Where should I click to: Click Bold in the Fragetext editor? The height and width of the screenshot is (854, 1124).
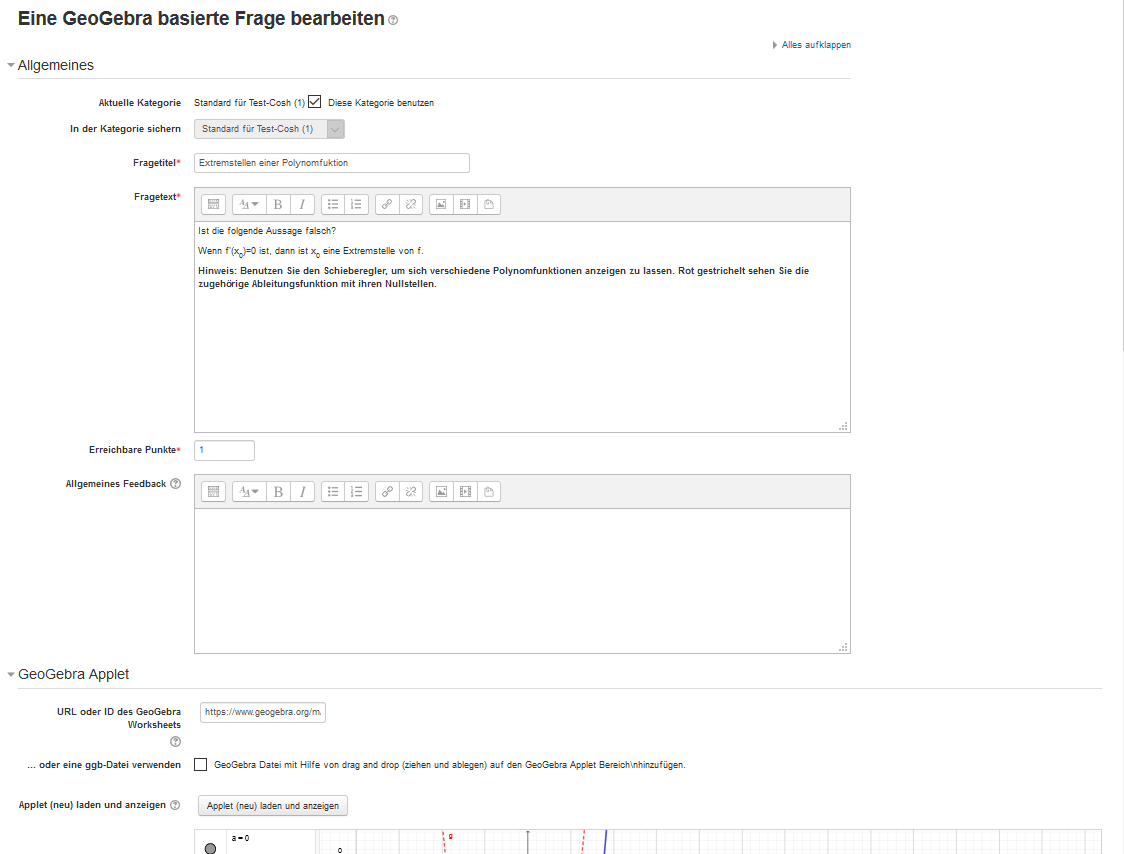[x=278, y=205]
